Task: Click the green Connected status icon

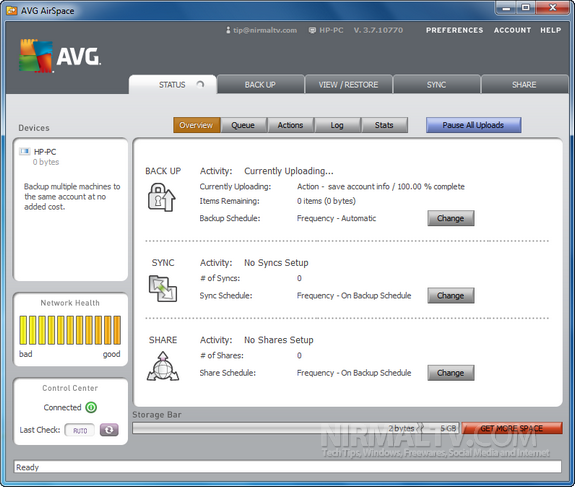Action: pos(91,407)
